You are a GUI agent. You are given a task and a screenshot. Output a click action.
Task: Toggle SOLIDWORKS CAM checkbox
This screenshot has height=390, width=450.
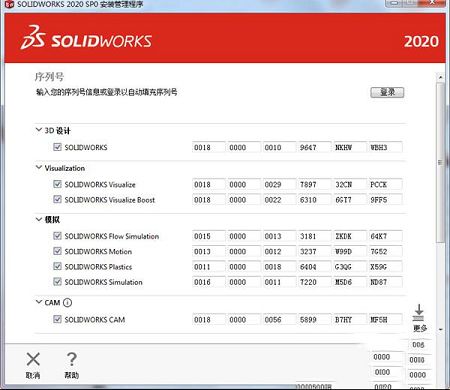click(57, 319)
